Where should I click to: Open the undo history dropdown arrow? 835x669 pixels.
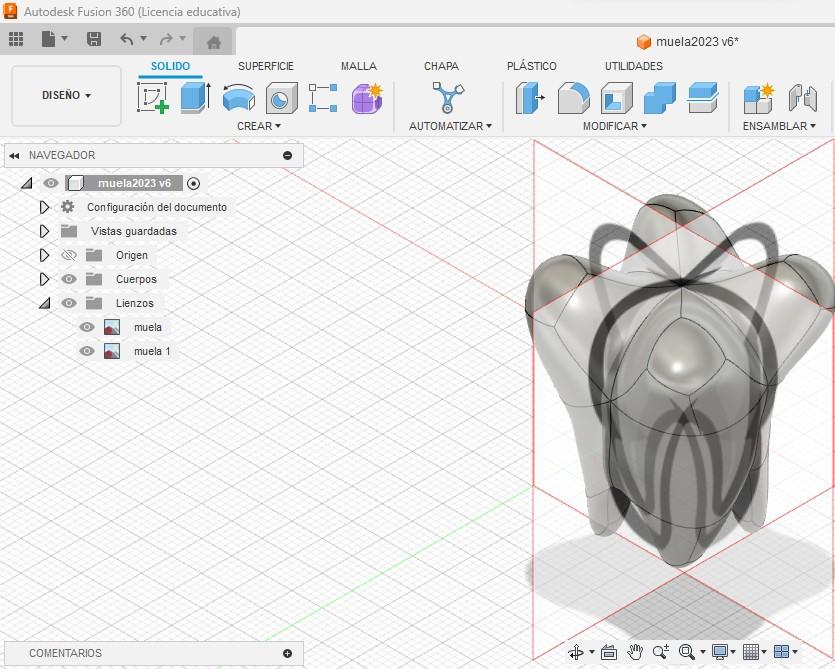(x=143, y=38)
